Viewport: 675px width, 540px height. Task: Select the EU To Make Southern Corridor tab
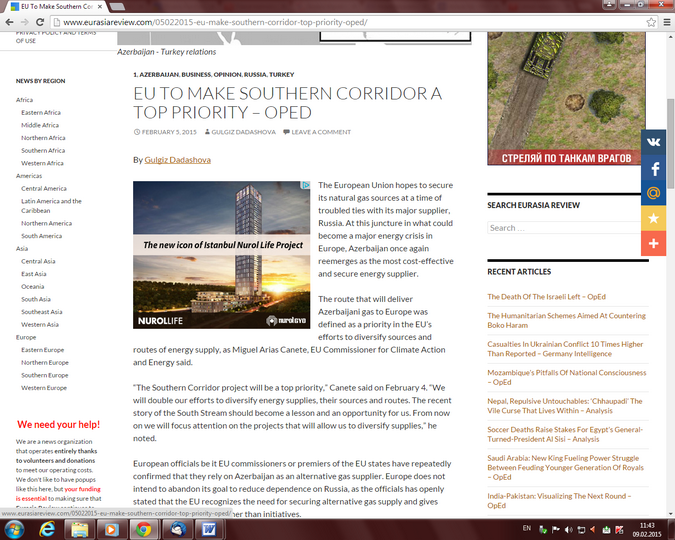[x=56, y=6]
